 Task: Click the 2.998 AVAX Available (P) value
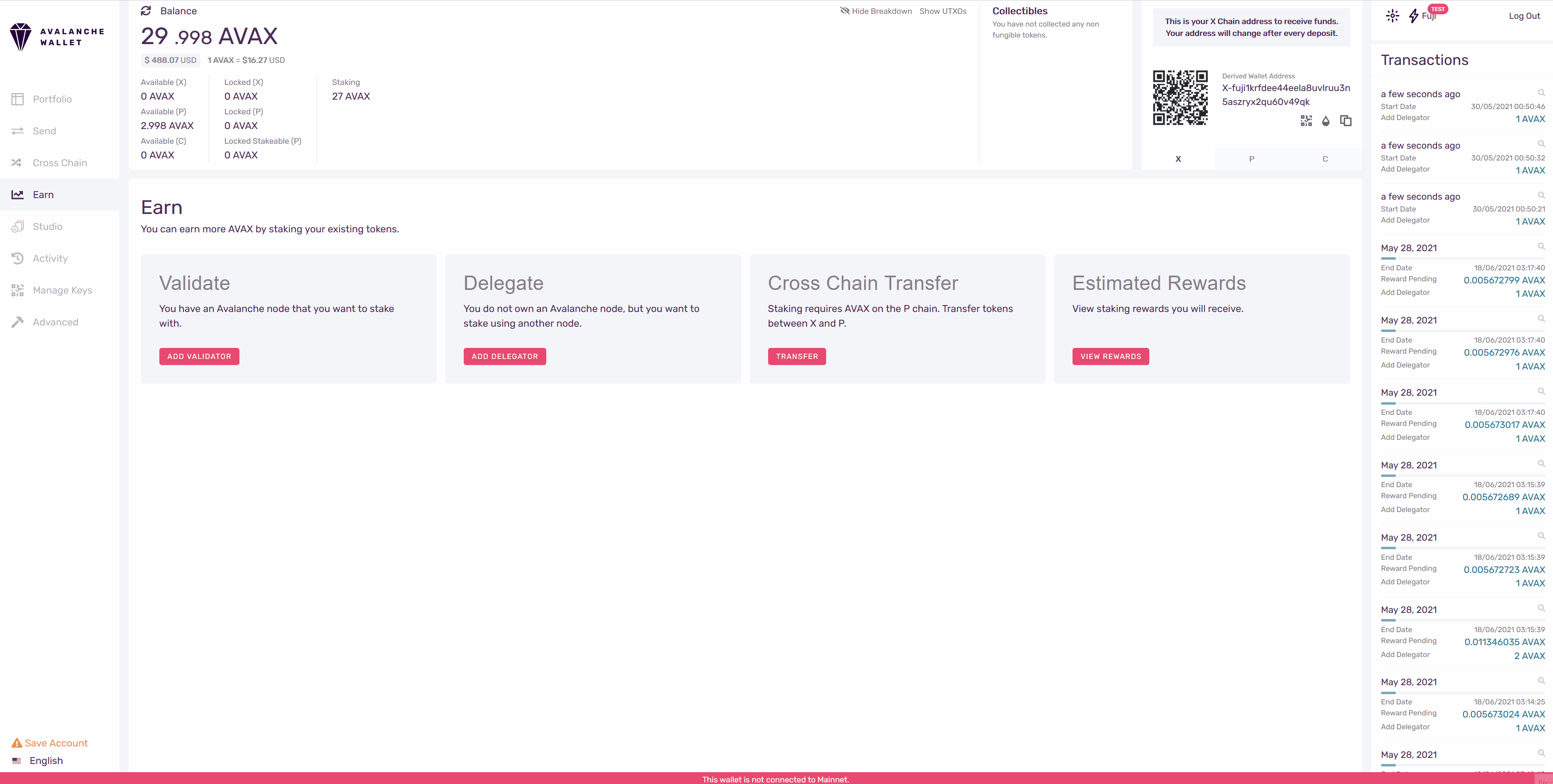167,125
